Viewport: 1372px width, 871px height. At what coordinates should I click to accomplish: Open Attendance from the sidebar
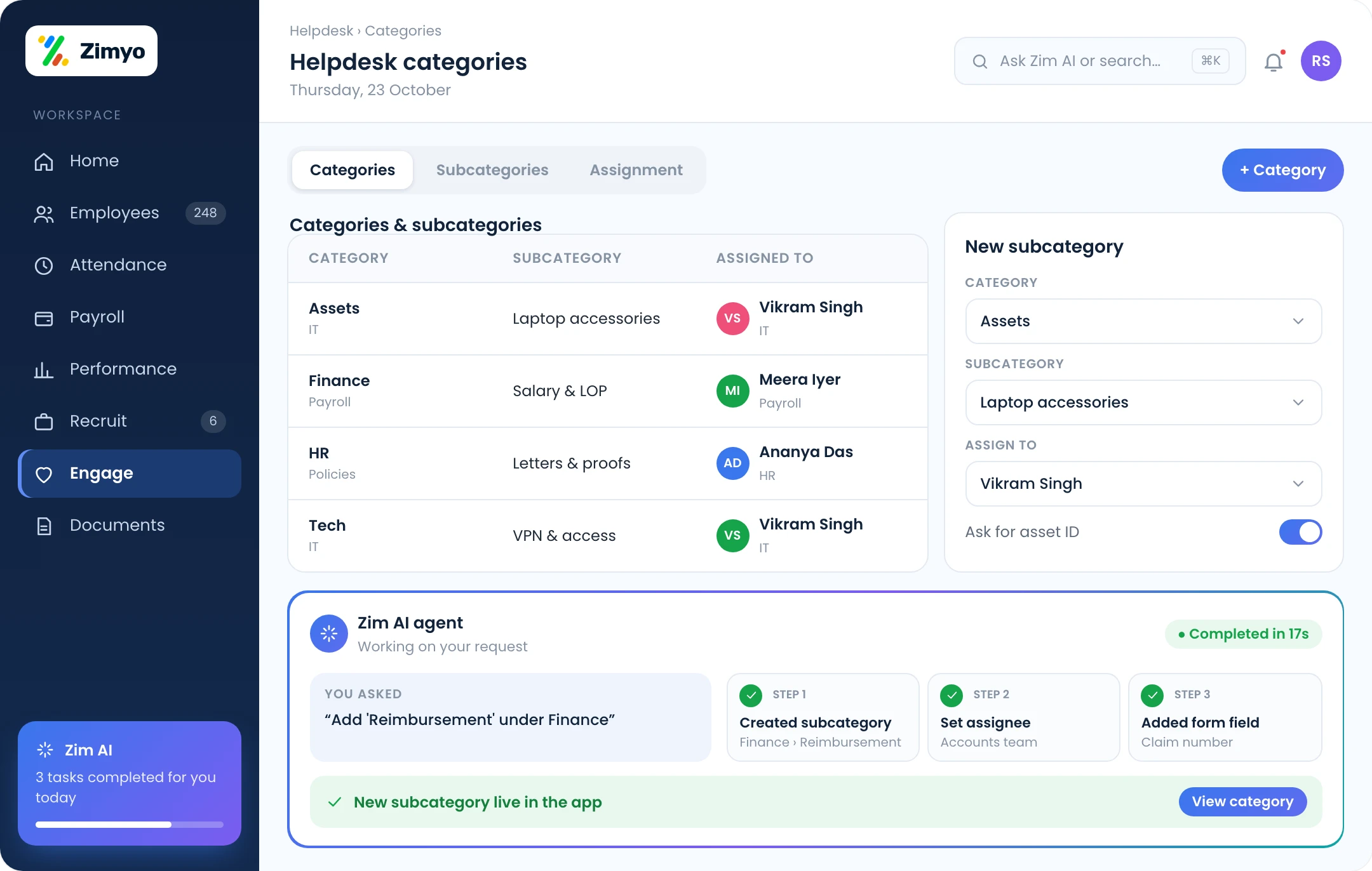[130, 265]
